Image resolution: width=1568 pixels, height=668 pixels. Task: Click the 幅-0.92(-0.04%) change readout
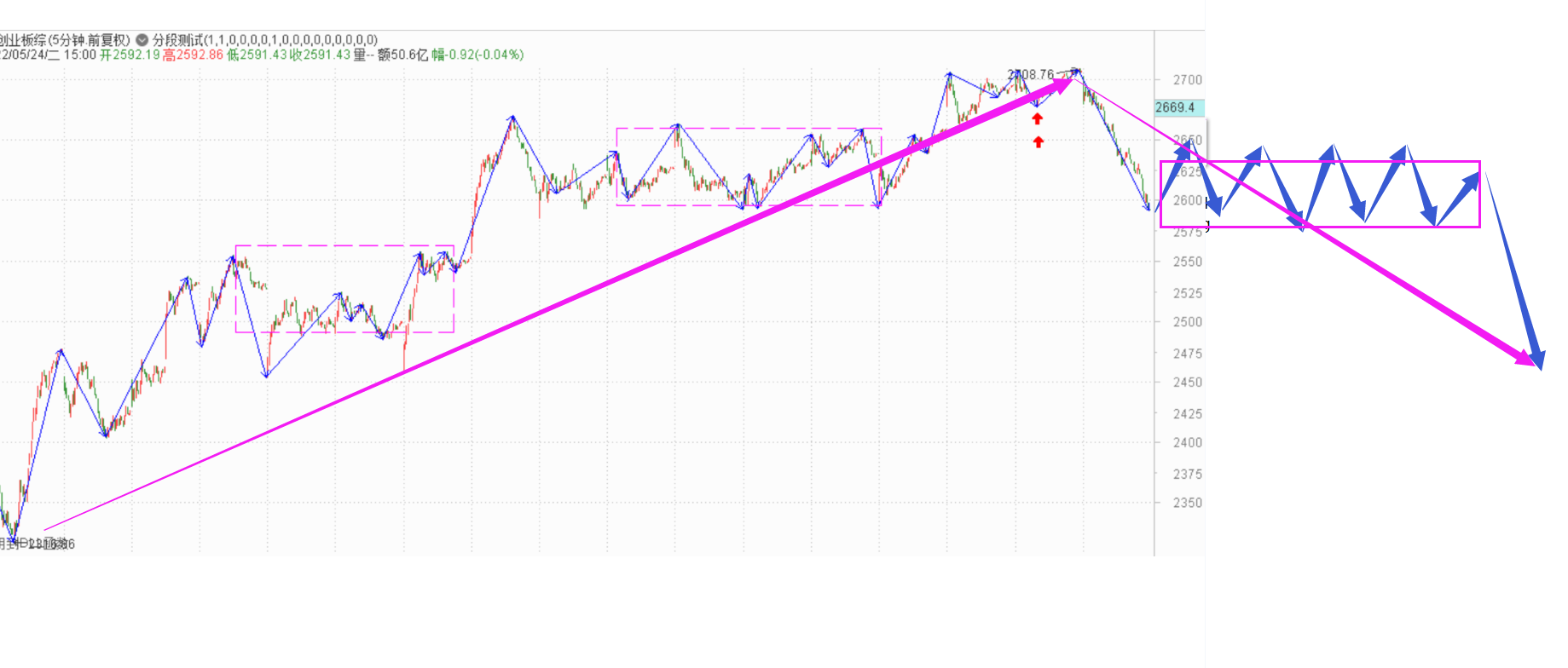[477, 55]
